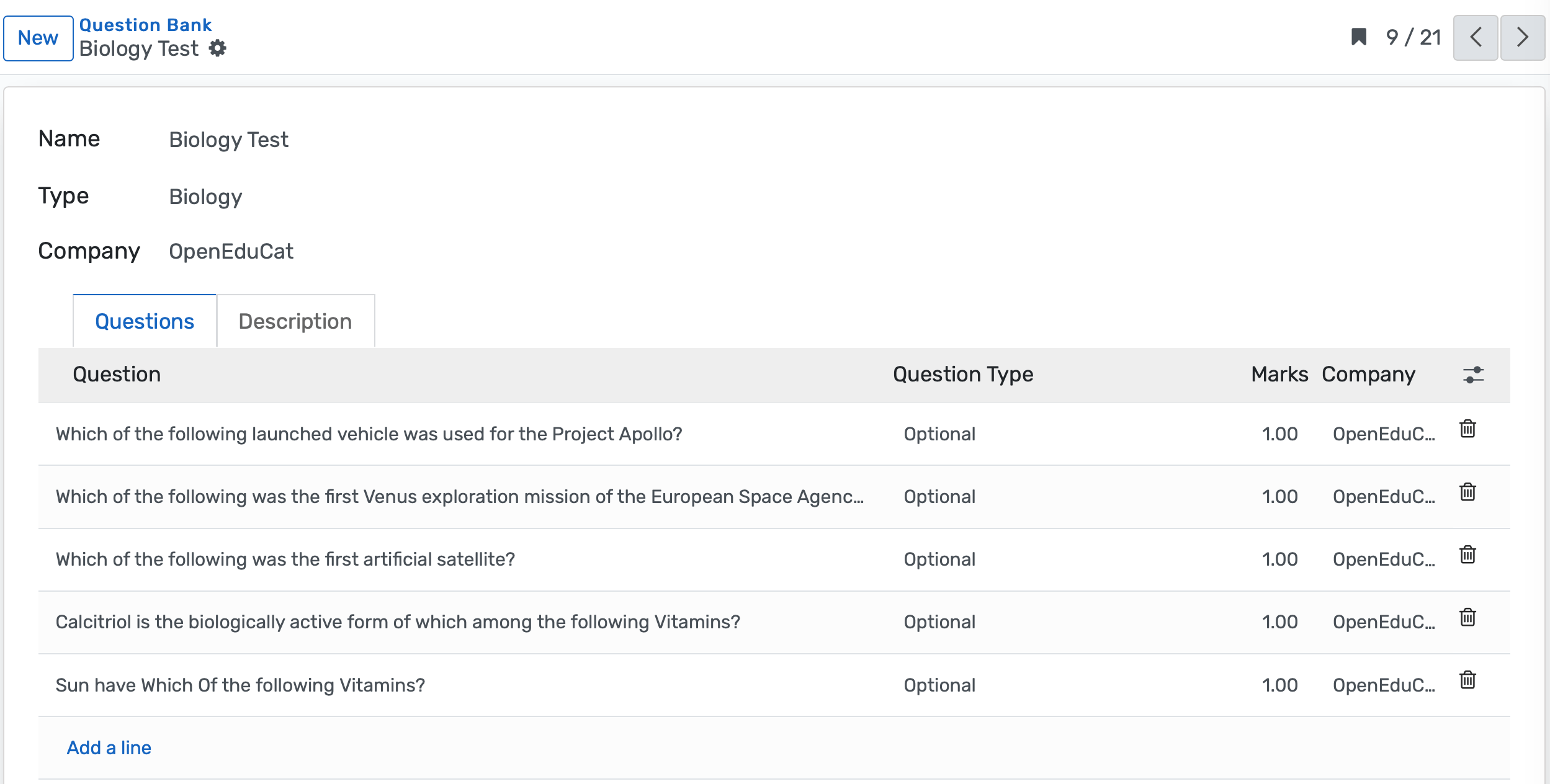Viewport: 1550px width, 784px height.
Task: Click the Marks column header
Action: pyautogui.click(x=1279, y=375)
